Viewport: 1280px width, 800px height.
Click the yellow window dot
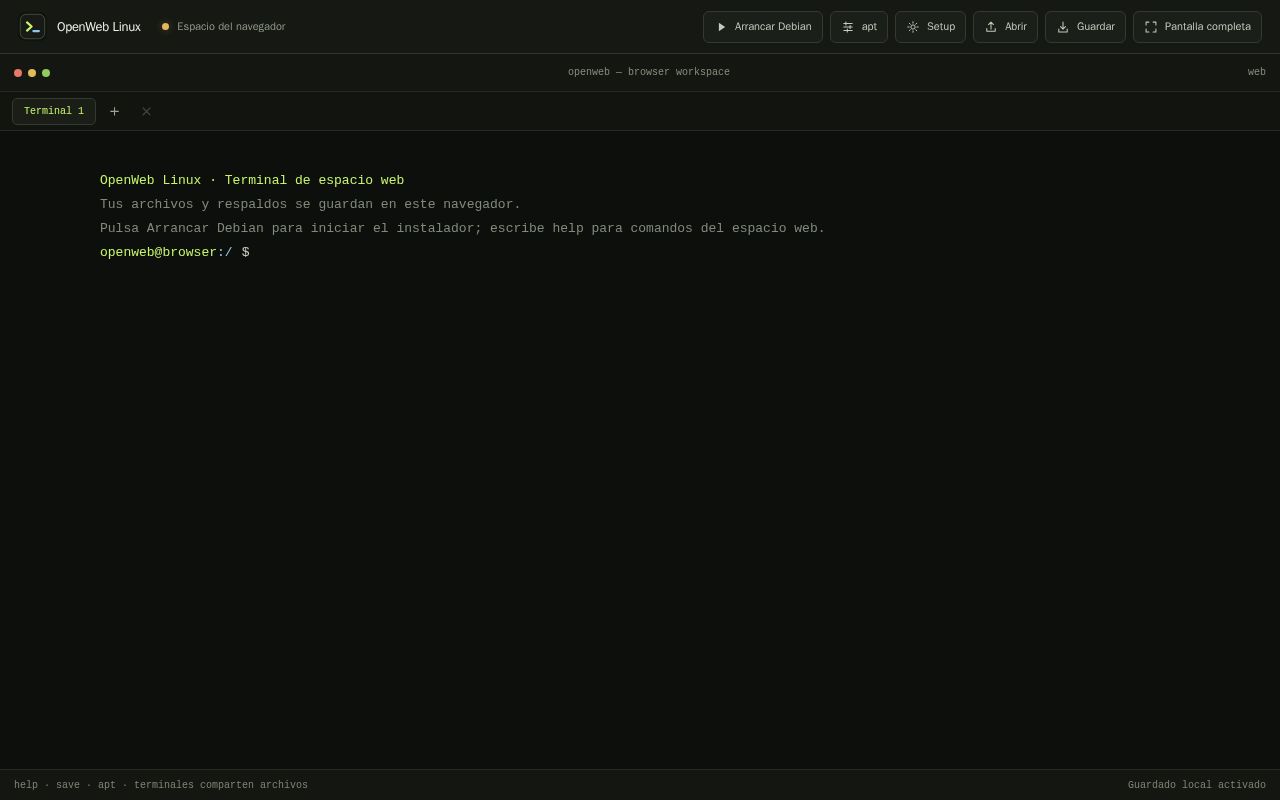point(32,73)
